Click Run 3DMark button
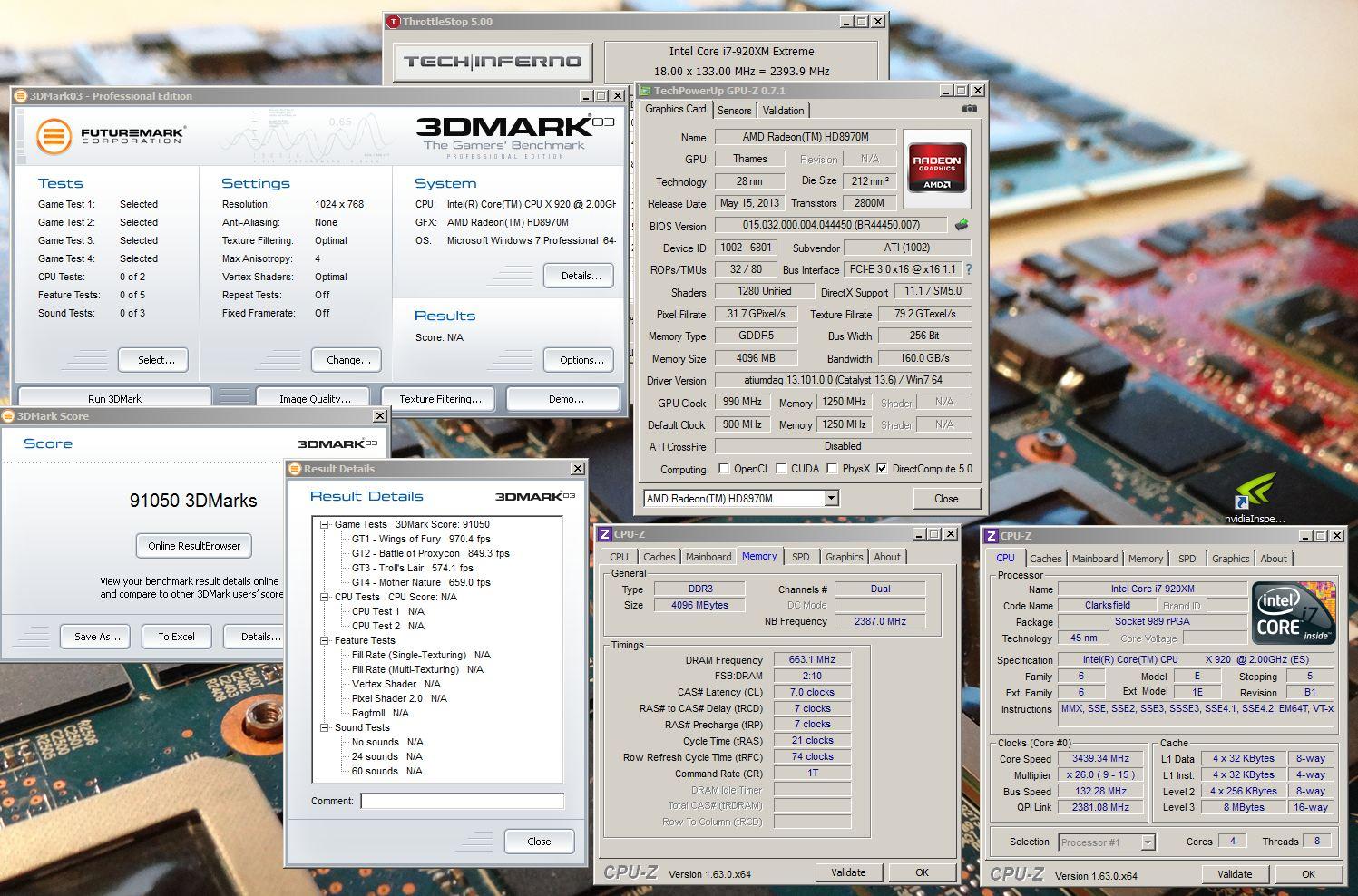Screen dimensions: 1358x896 pyautogui.click(x=114, y=399)
